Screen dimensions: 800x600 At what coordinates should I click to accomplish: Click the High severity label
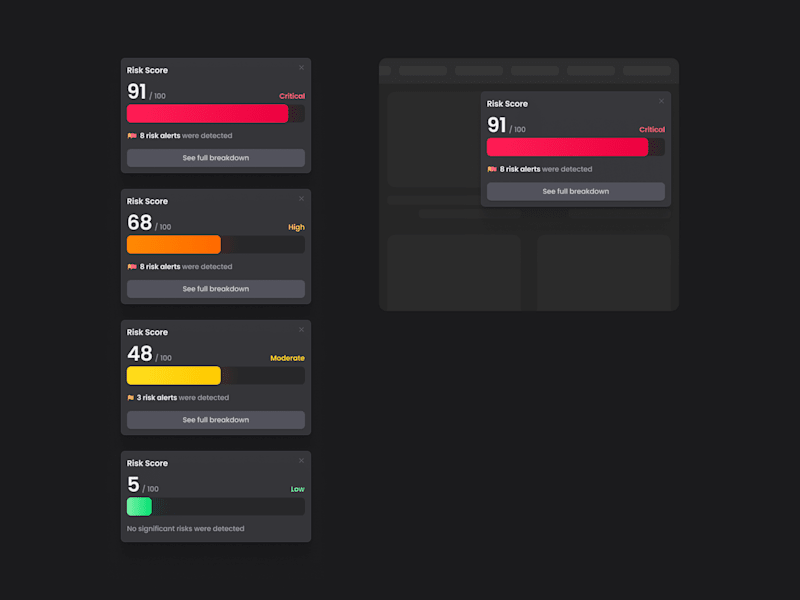click(x=296, y=227)
